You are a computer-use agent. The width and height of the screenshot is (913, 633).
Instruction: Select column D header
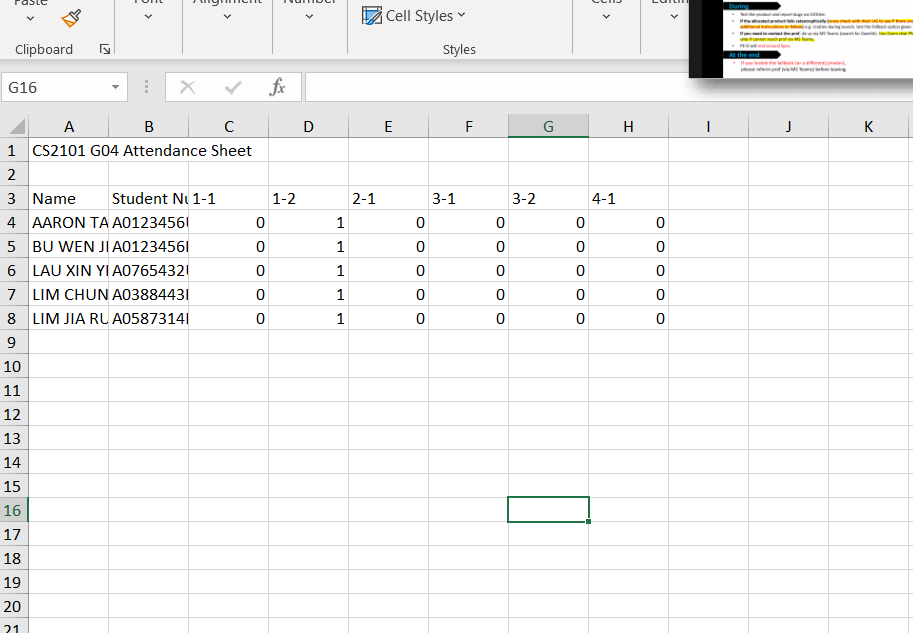(309, 126)
